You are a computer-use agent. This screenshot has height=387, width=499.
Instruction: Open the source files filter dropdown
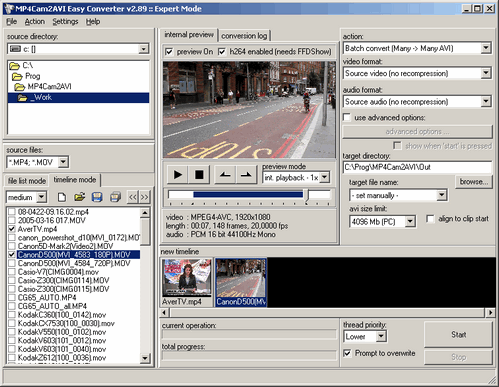point(63,162)
